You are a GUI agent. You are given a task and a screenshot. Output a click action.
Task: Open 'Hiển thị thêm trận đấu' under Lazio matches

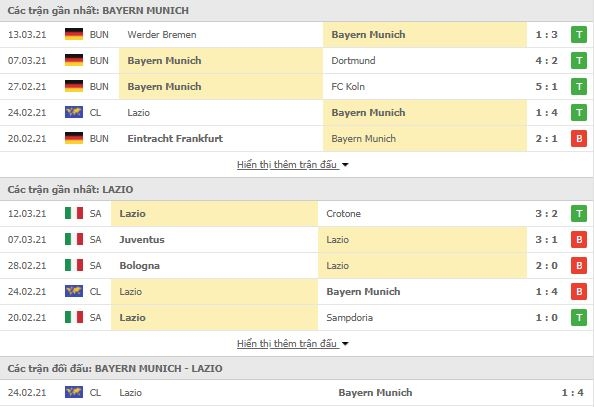click(287, 343)
